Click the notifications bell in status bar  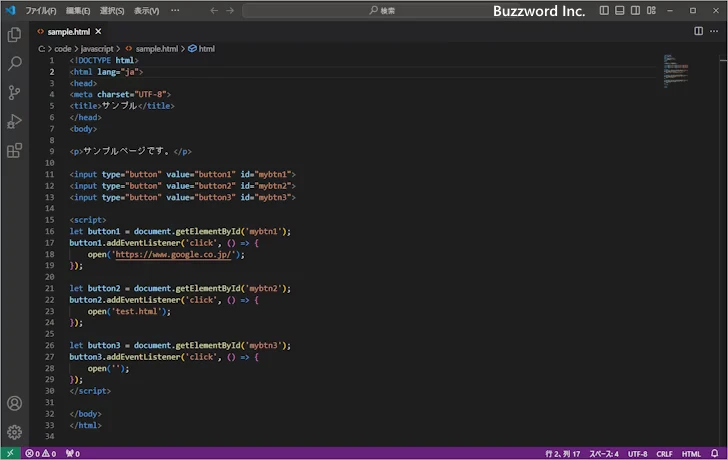717,453
